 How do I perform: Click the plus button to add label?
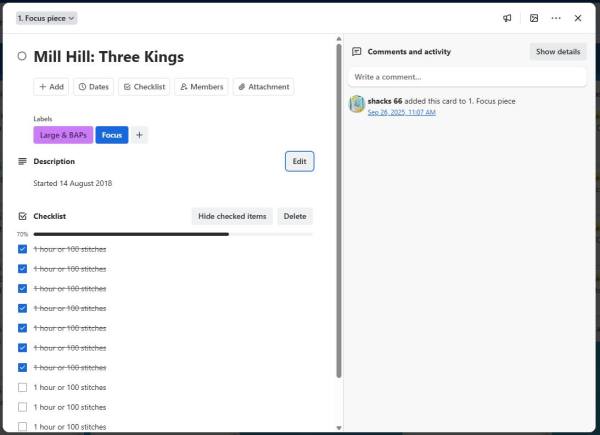point(139,134)
